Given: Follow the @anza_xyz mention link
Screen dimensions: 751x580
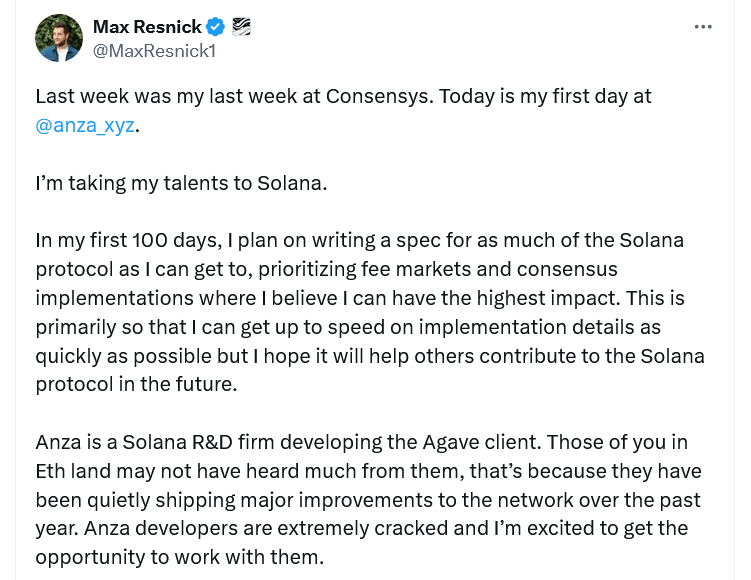Looking at the screenshot, I should (x=84, y=127).
